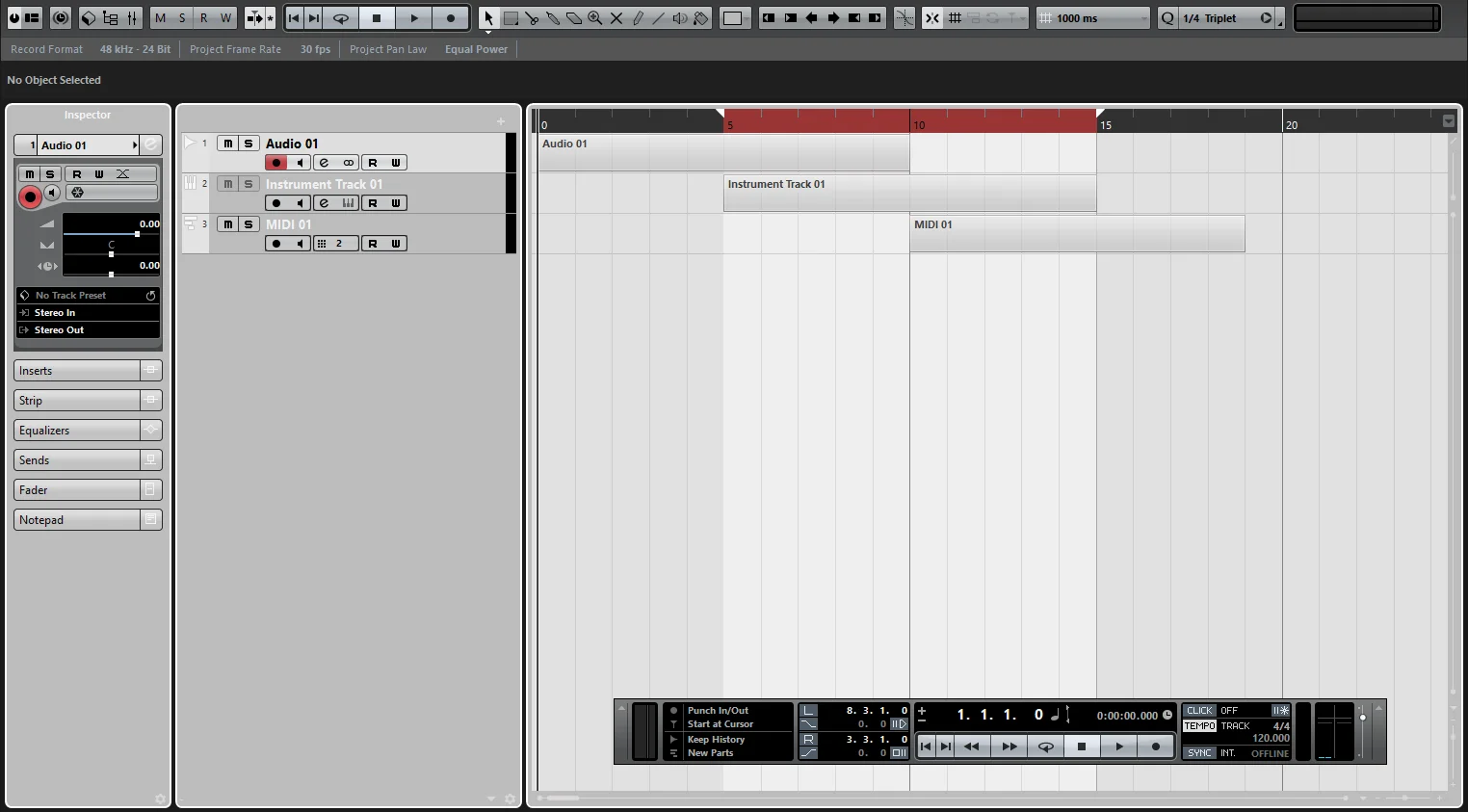Open the Strip inspector section

(88, 401)
